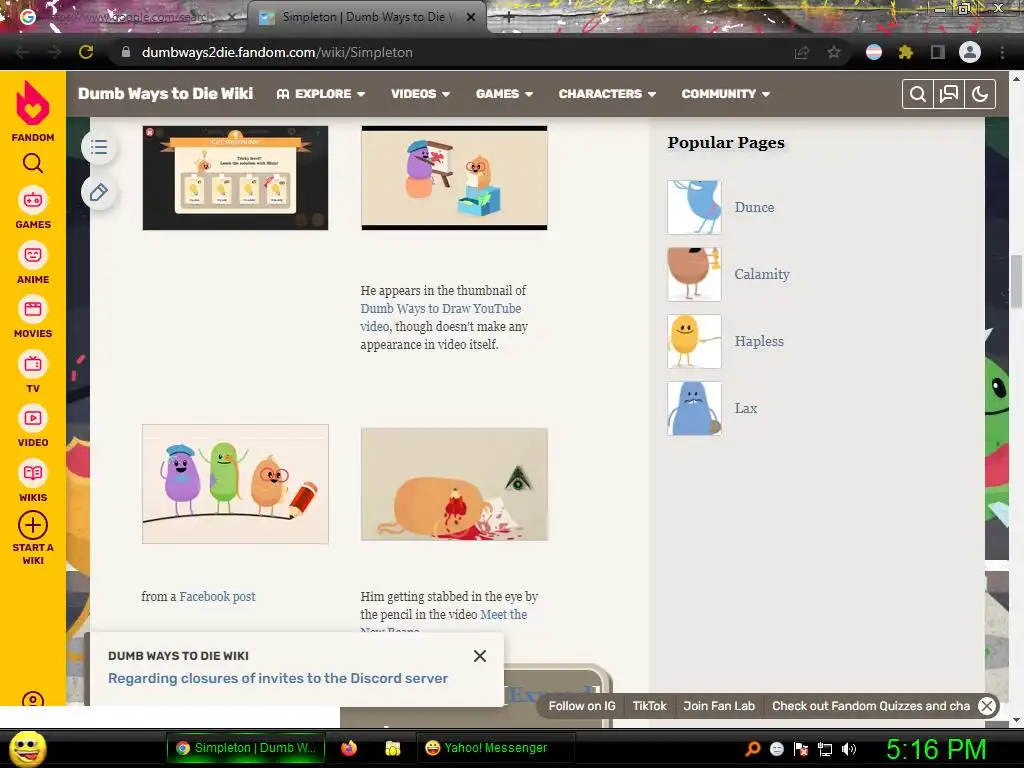Dismiss the Dumb Ways to Die Wiki notification
Screen dimensions: 1024x768
[x=480, y=656]
